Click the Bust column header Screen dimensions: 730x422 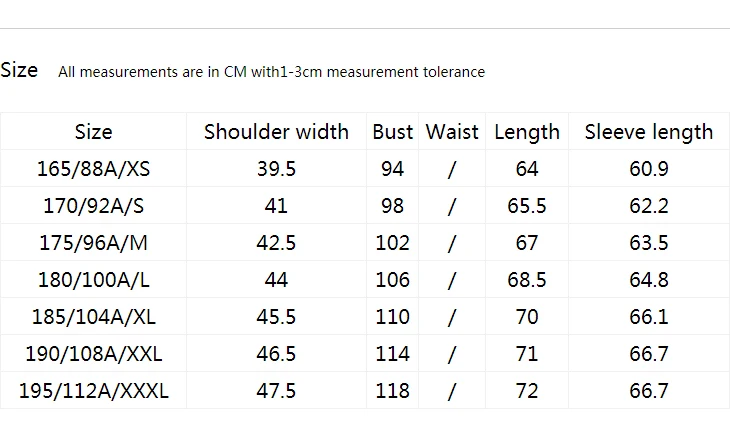(392, 132)
